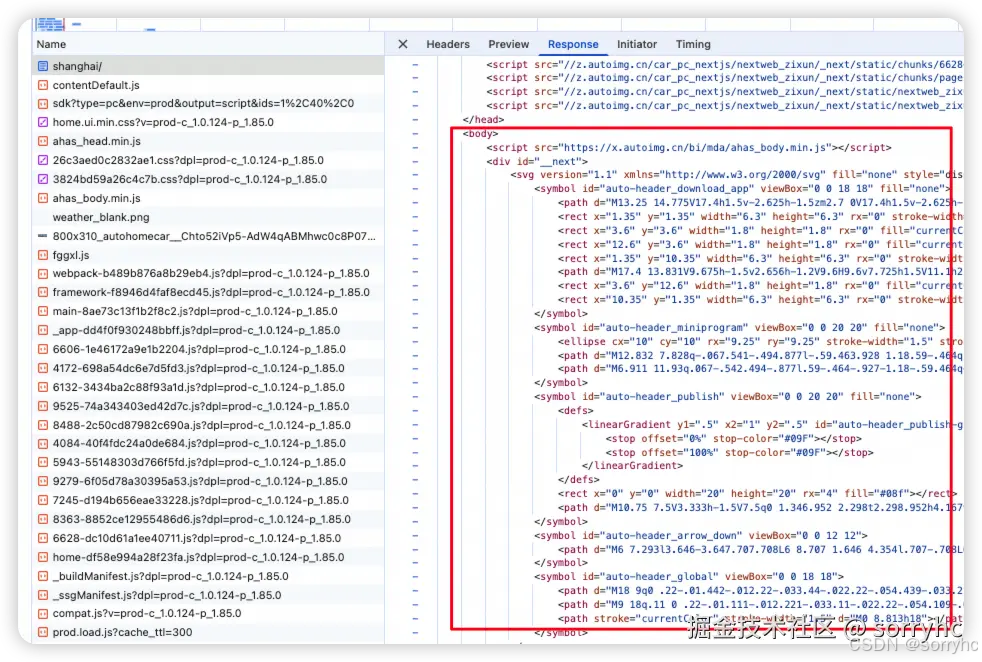Click script icon of _app-dd4f0f930248bbff.js
982x662 pixels.
(x=43, y=330)
